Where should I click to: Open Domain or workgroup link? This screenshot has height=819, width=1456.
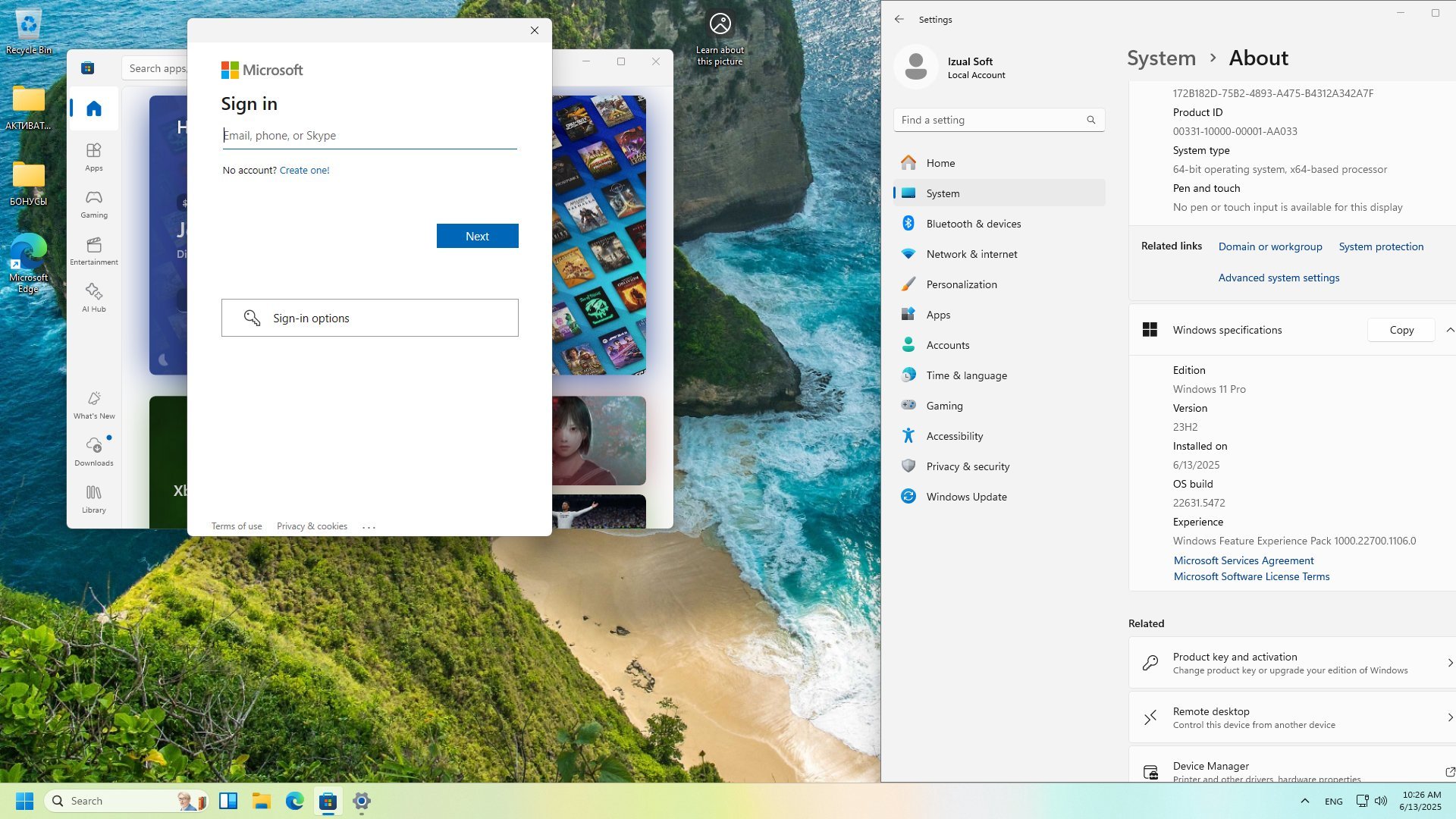coord(1270,246)
